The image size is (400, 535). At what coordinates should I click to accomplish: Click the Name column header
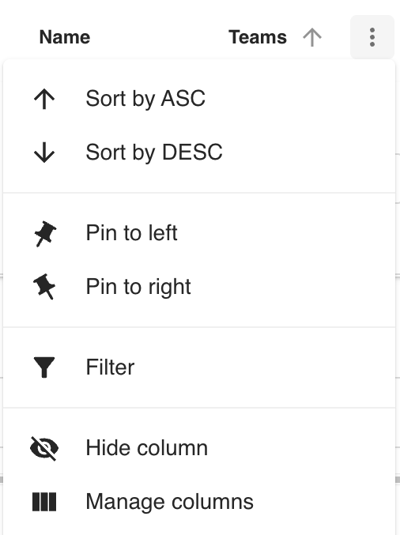(x=65, y=37)
